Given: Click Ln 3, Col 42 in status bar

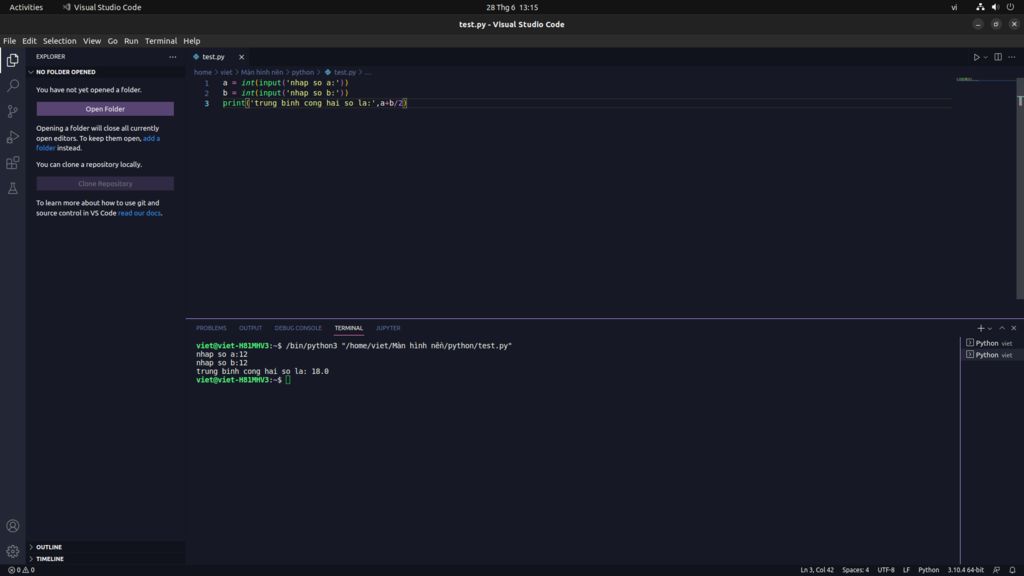Looking at the screenshot, I should (816, 570).
